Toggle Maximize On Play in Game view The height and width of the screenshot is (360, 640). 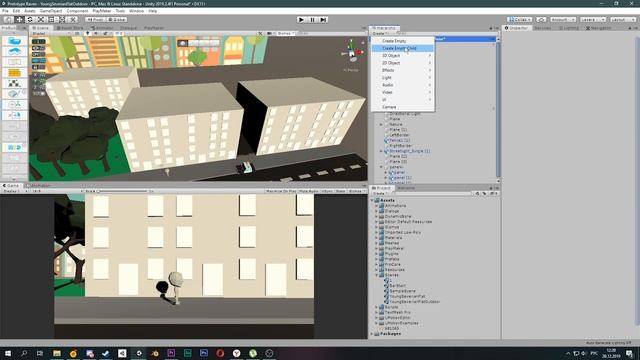coord(281,191)
